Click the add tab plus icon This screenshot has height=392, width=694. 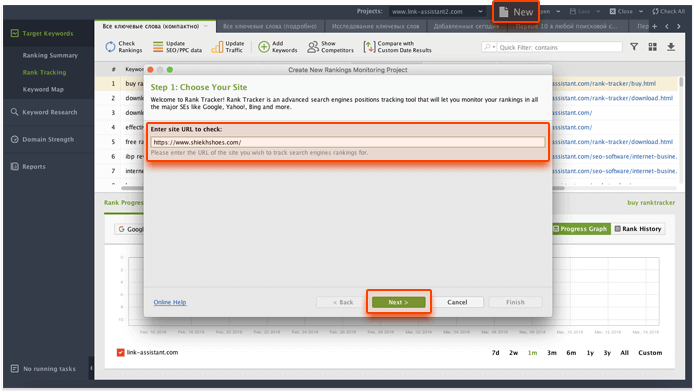(654, 27)
